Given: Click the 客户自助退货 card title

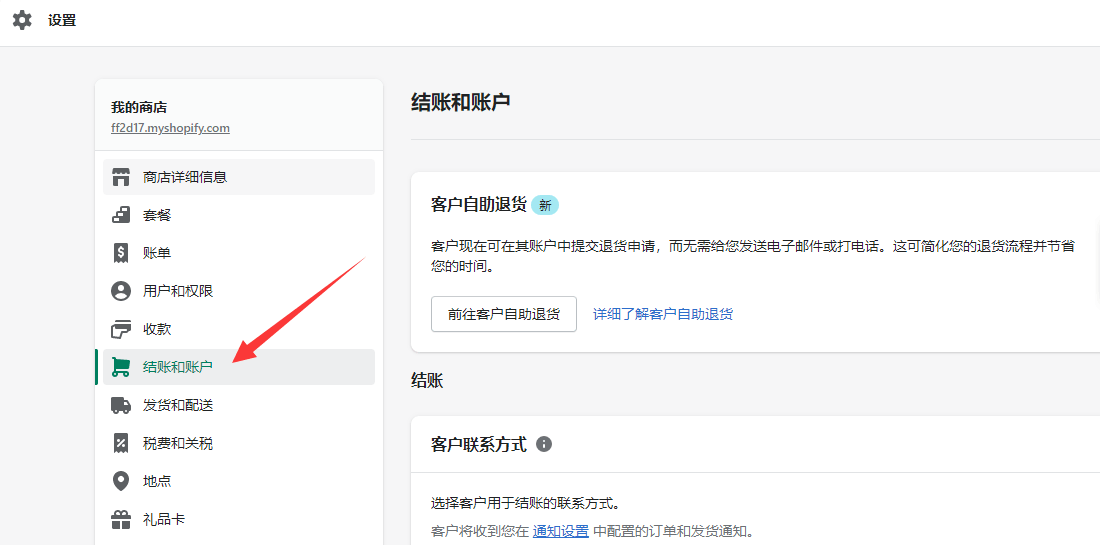Looking at the screenshot, I should pos(478,205).
